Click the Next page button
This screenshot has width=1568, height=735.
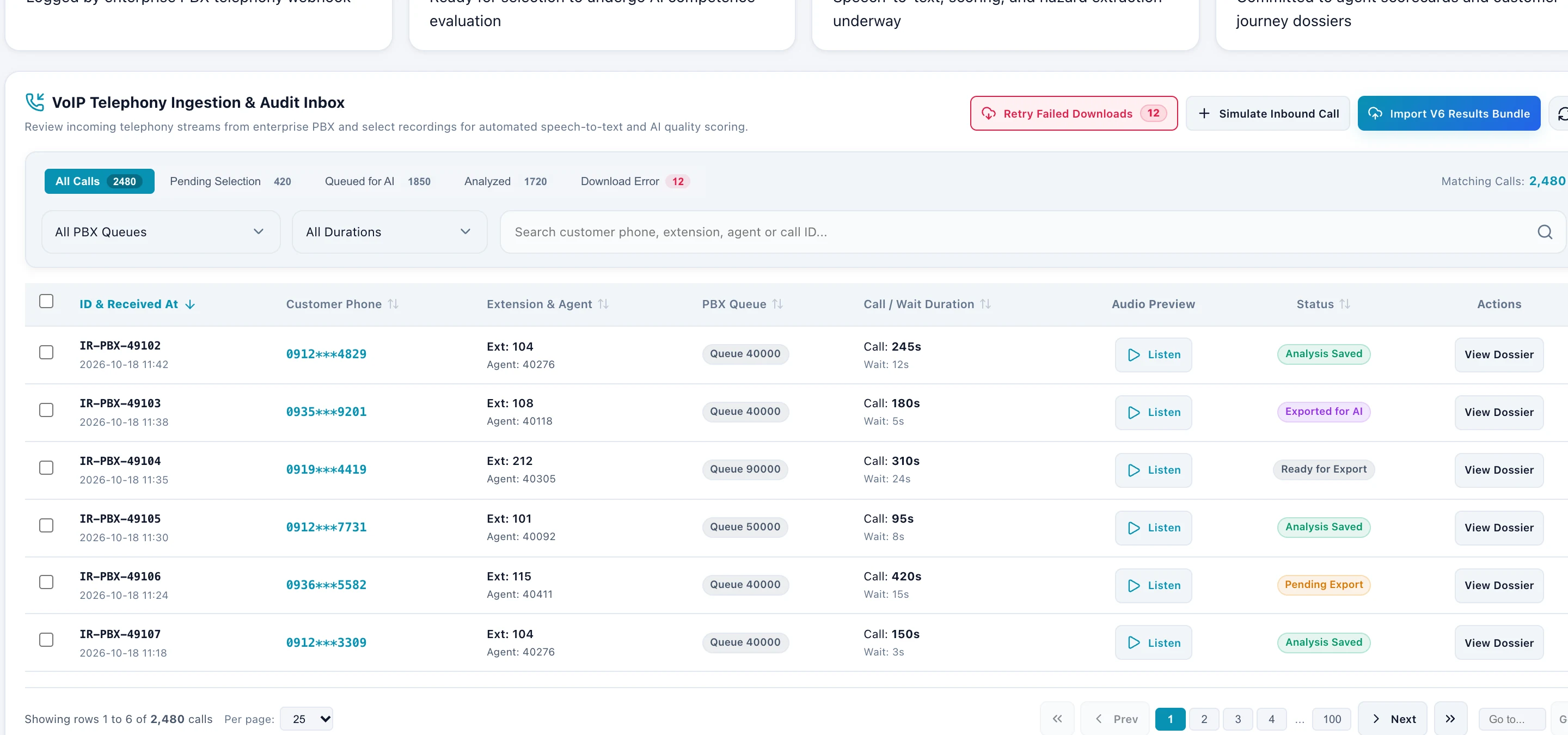coord(1392,719)
